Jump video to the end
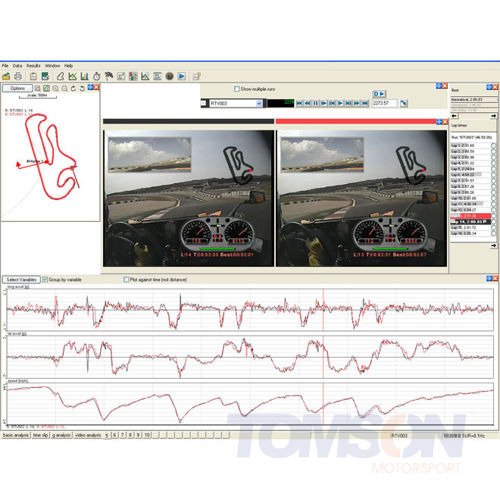The image size is (500, 500). pyautogui.click(x=365, y=103)
